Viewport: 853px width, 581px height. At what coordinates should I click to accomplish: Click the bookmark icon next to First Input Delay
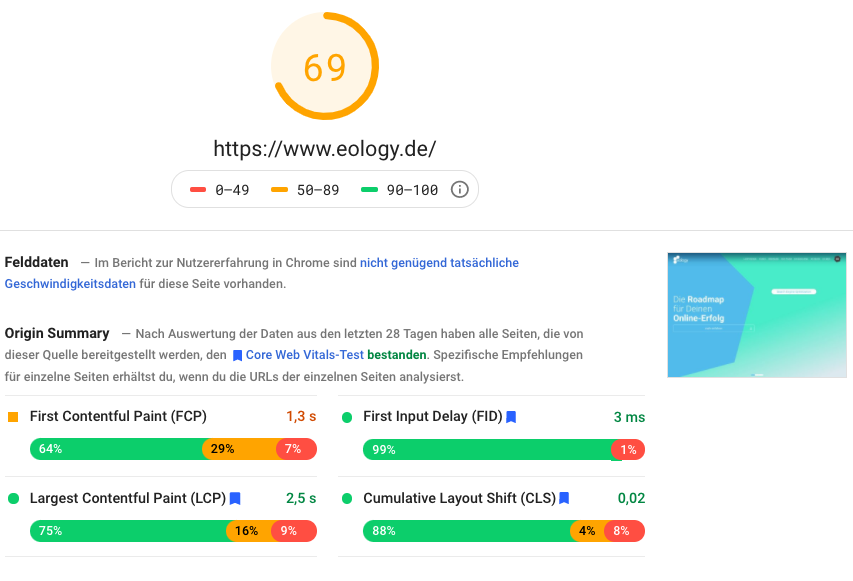coord(511,417)
